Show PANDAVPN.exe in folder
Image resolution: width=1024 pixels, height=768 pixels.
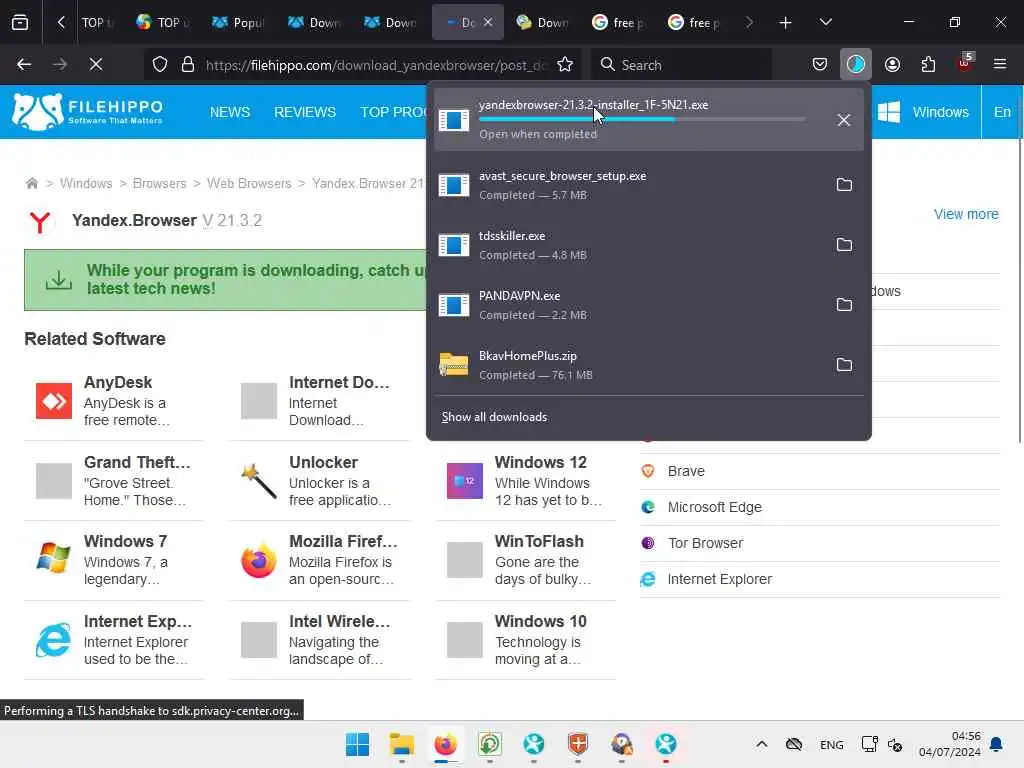(x=844, y=305)
